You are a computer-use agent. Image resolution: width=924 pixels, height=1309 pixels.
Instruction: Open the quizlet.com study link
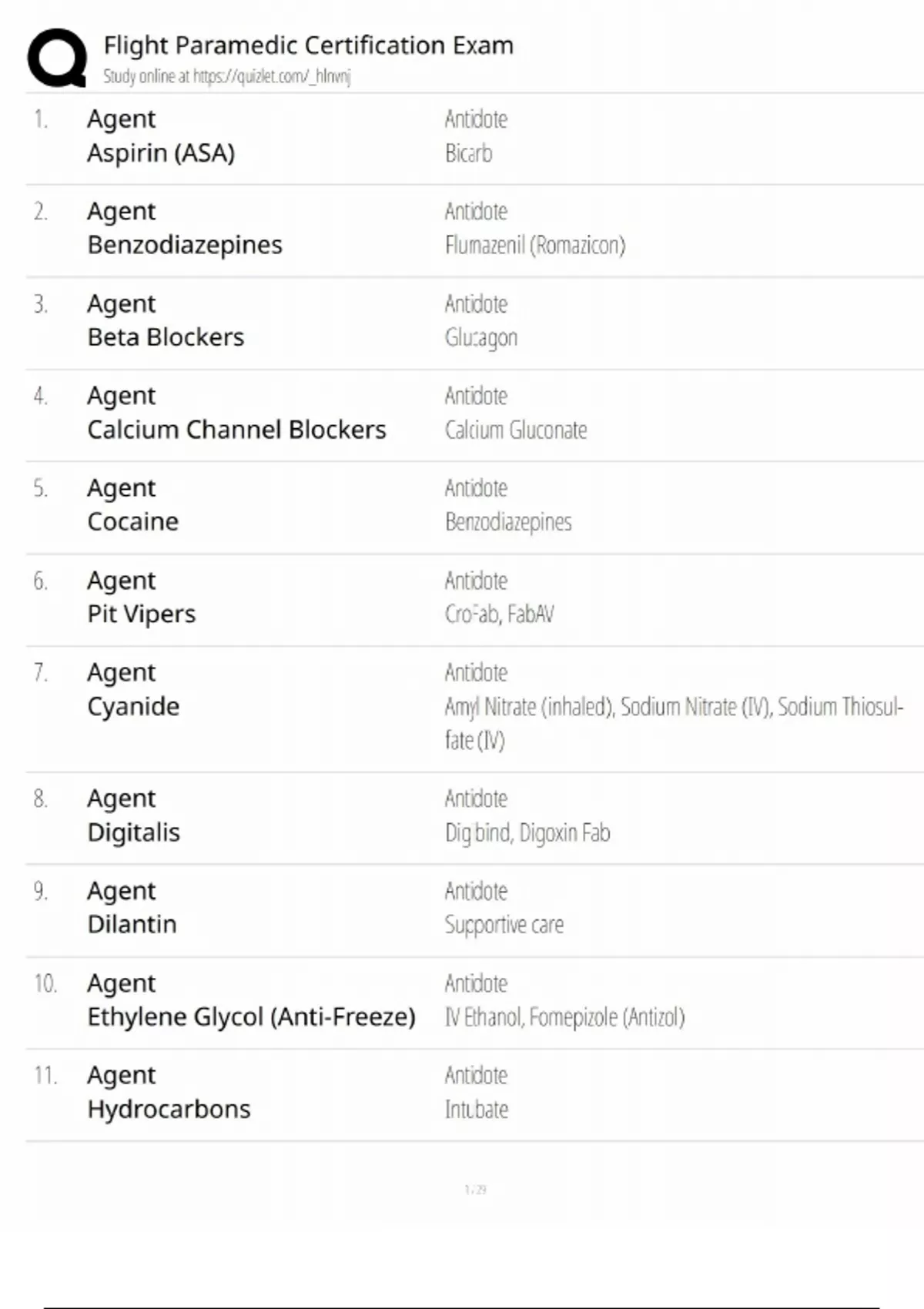(226, 76)
